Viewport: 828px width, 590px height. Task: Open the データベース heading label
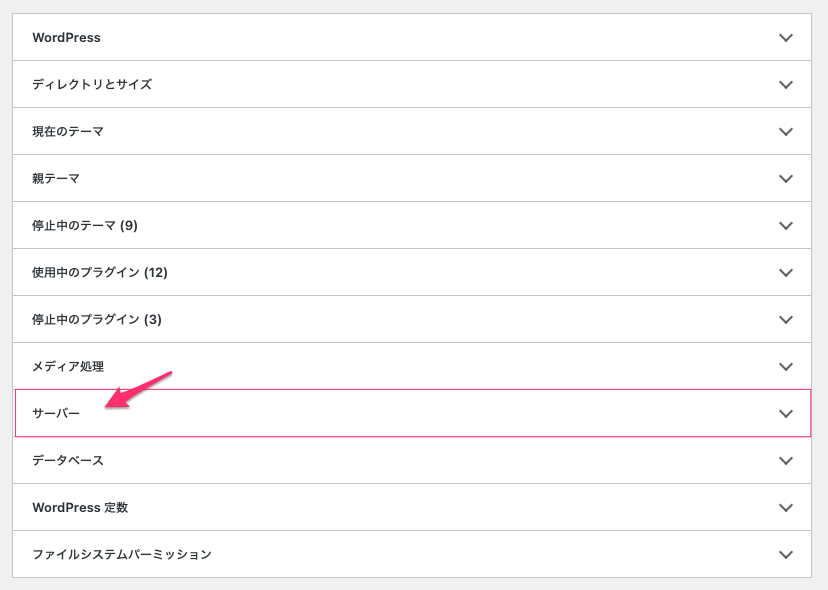click(68, 461)
